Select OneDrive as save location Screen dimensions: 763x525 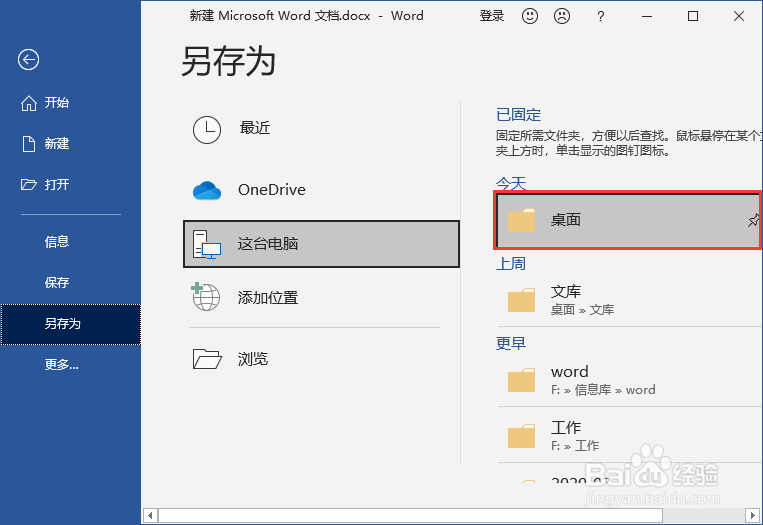tap(321, 190)
